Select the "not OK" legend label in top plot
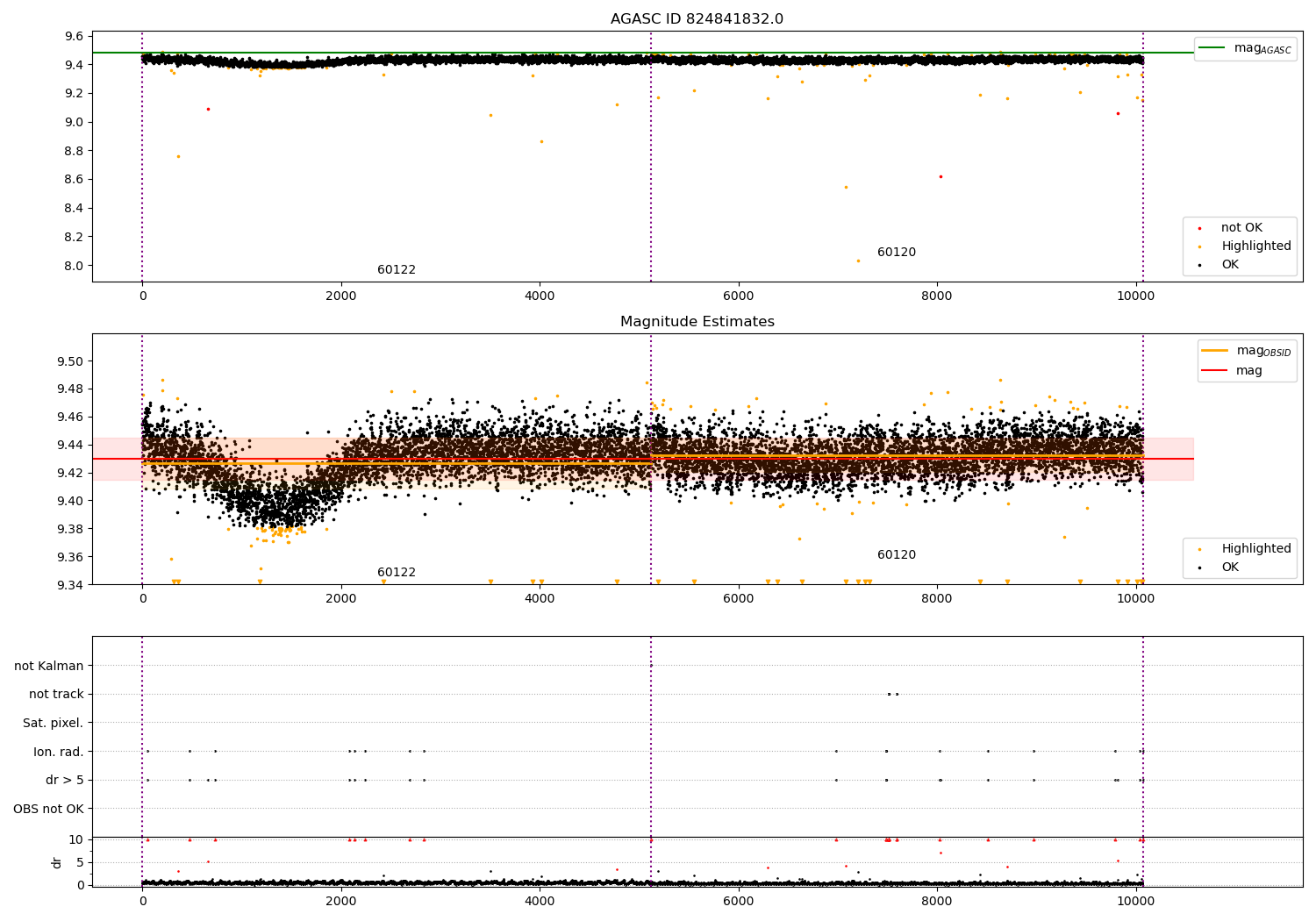Image resolution: width=1316 pixels, height=921 pixels. point(1241,228)
